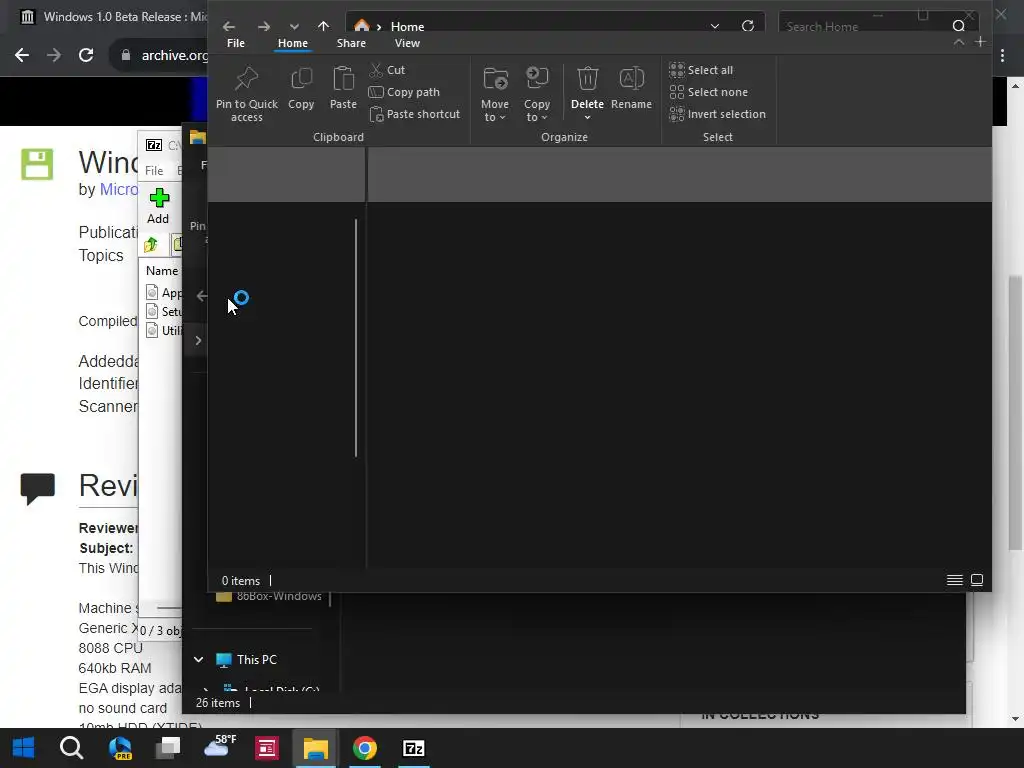Open the address bar history dropdown

(714, 26)
